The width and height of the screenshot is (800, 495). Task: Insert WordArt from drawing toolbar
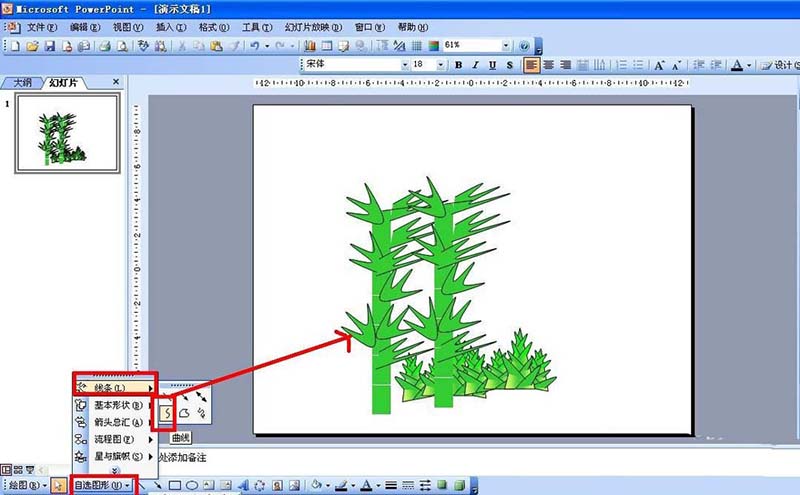coord(243,485)
